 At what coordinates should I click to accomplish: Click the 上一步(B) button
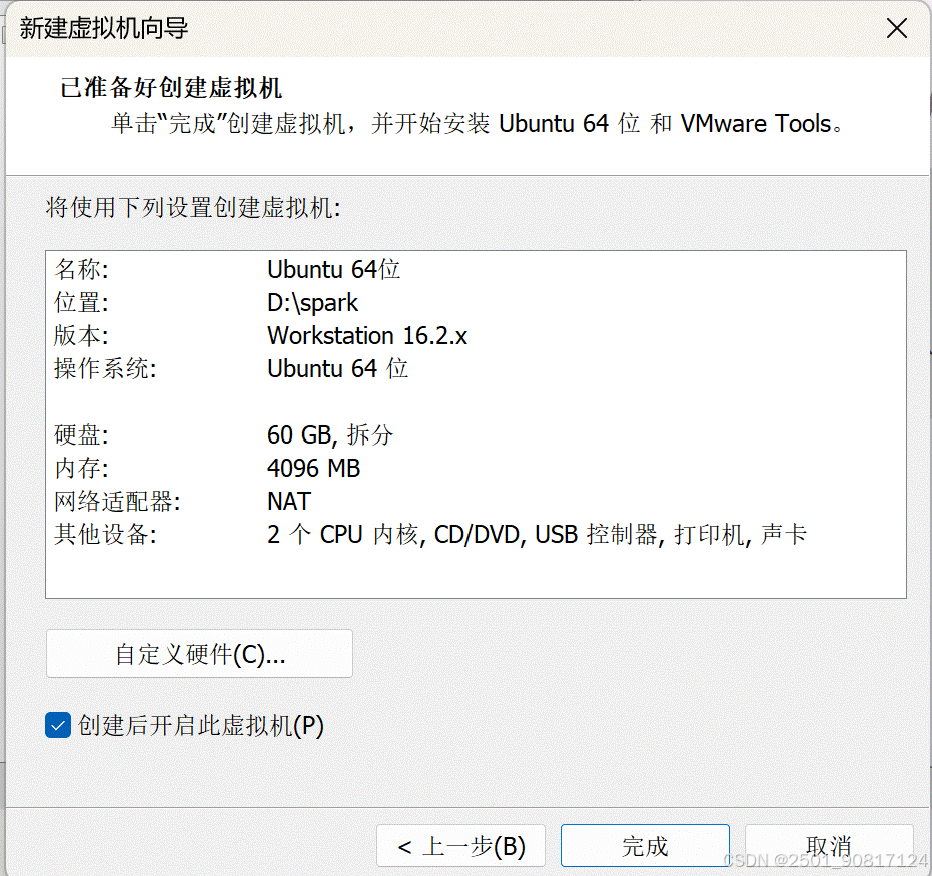(x=460, y=845)
